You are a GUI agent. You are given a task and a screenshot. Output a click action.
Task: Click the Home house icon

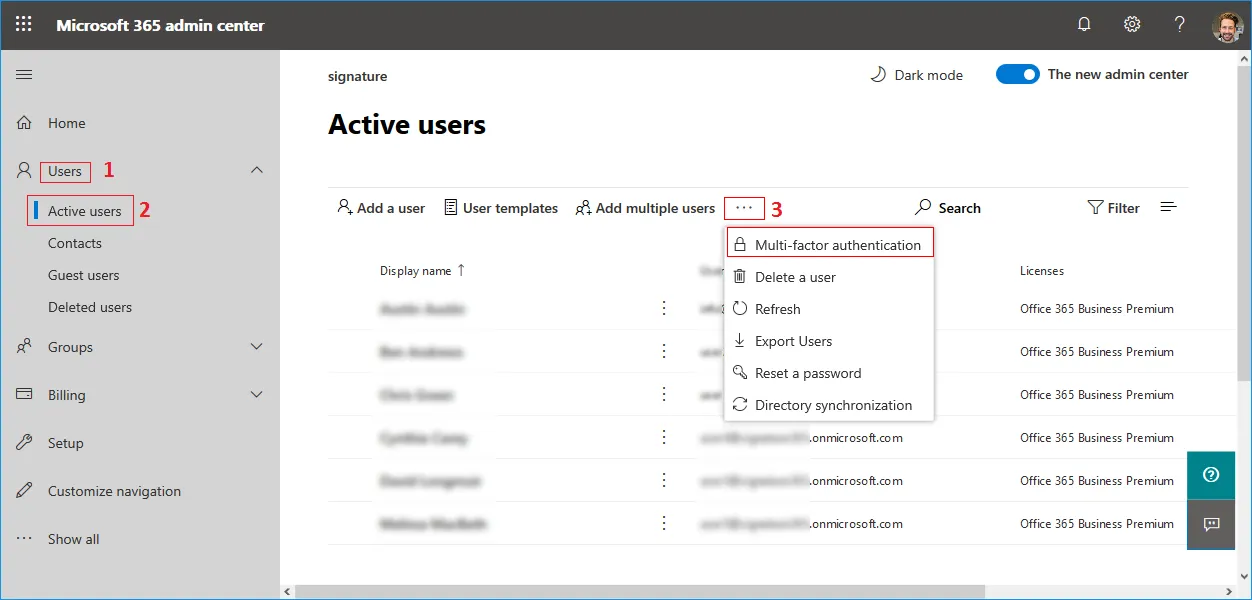coord(25,123)
